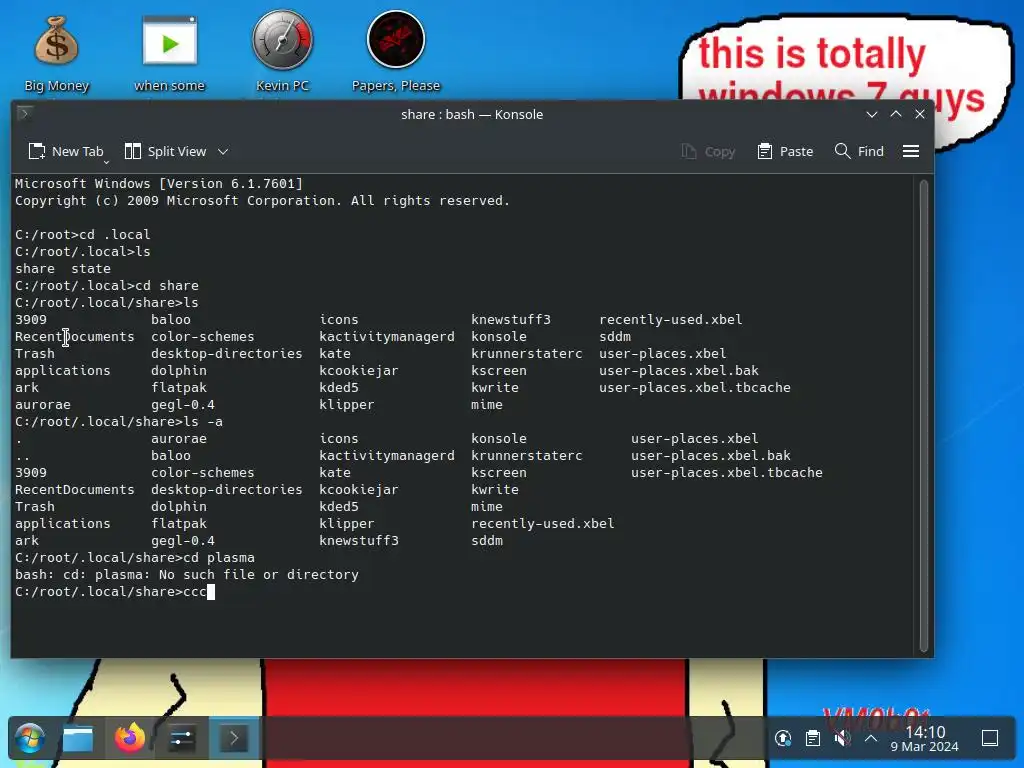Image resolution: width=1024 pixels, height=768 pixels.
Task: Minimize the Konsole window
Action: pyautogui.click(x=871, y=114)
